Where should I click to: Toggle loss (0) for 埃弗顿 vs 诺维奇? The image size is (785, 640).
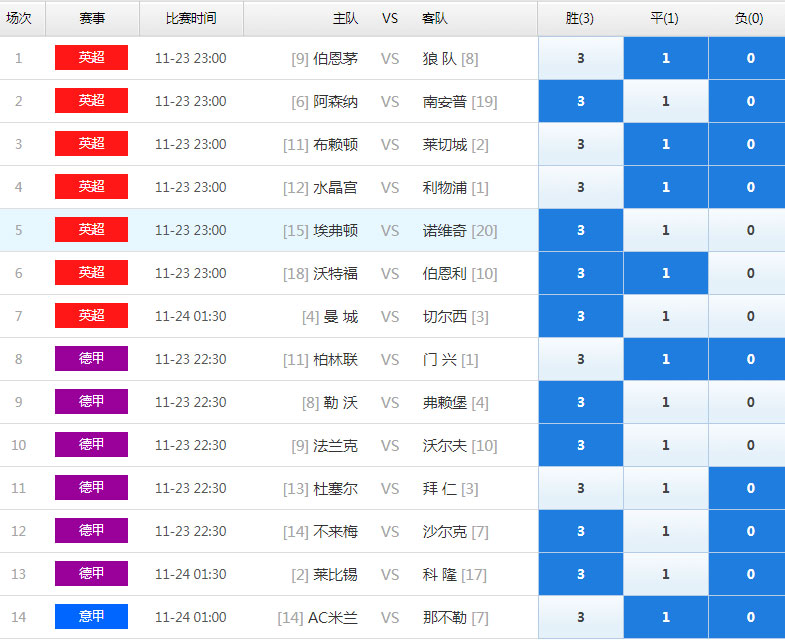pyautogui.click(x=747, y=230)
